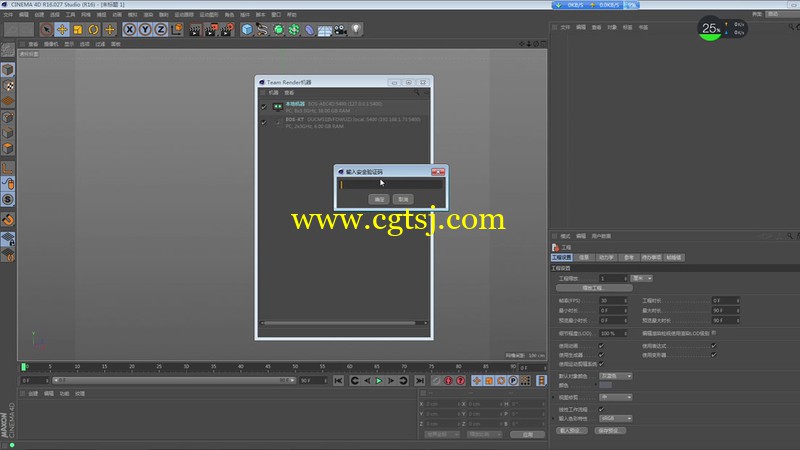Click the red record keyframe button
The width and height of the screenshot is (800, 450).
click(448, 381)
